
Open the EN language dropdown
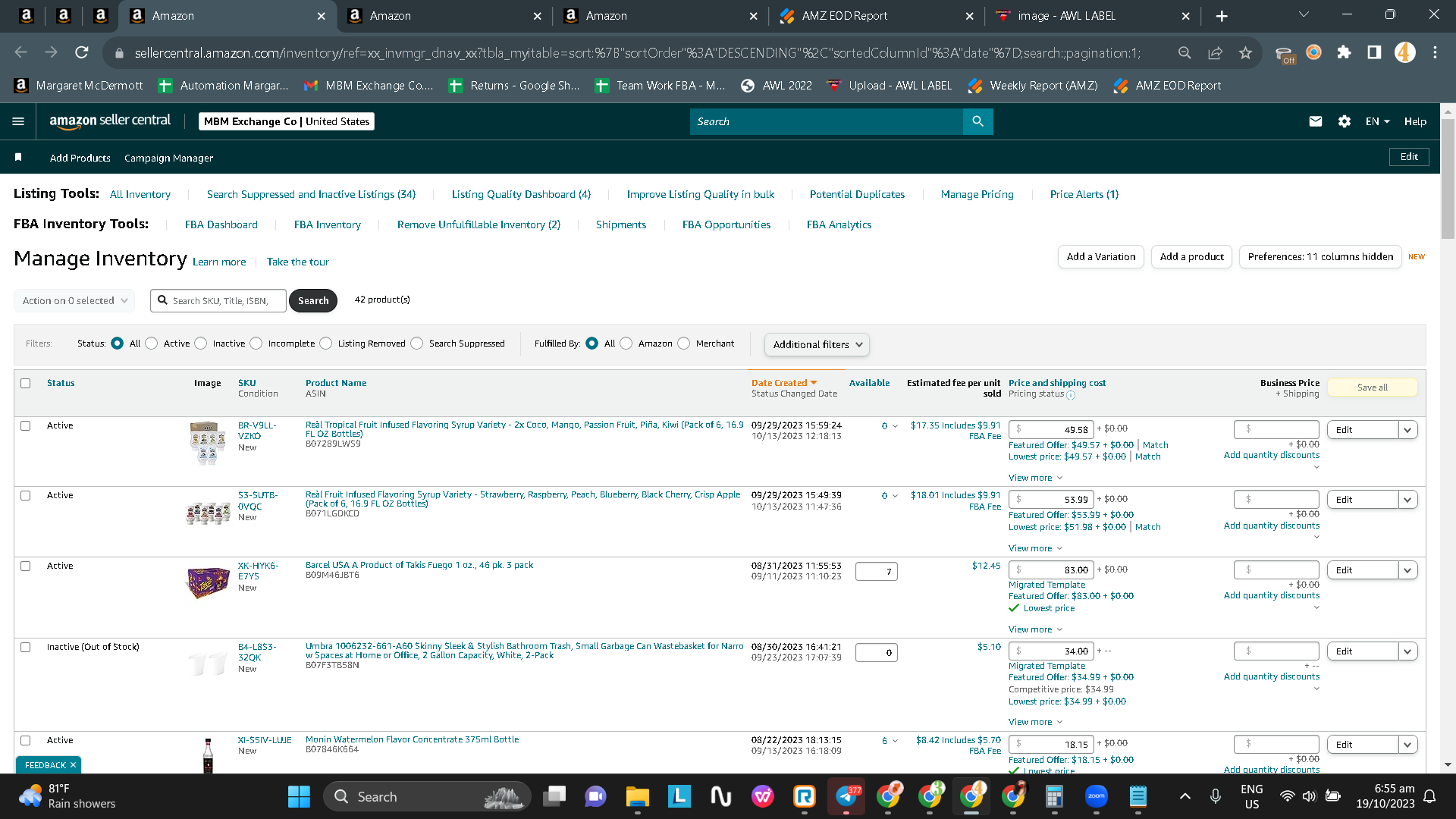[1378, 121]
